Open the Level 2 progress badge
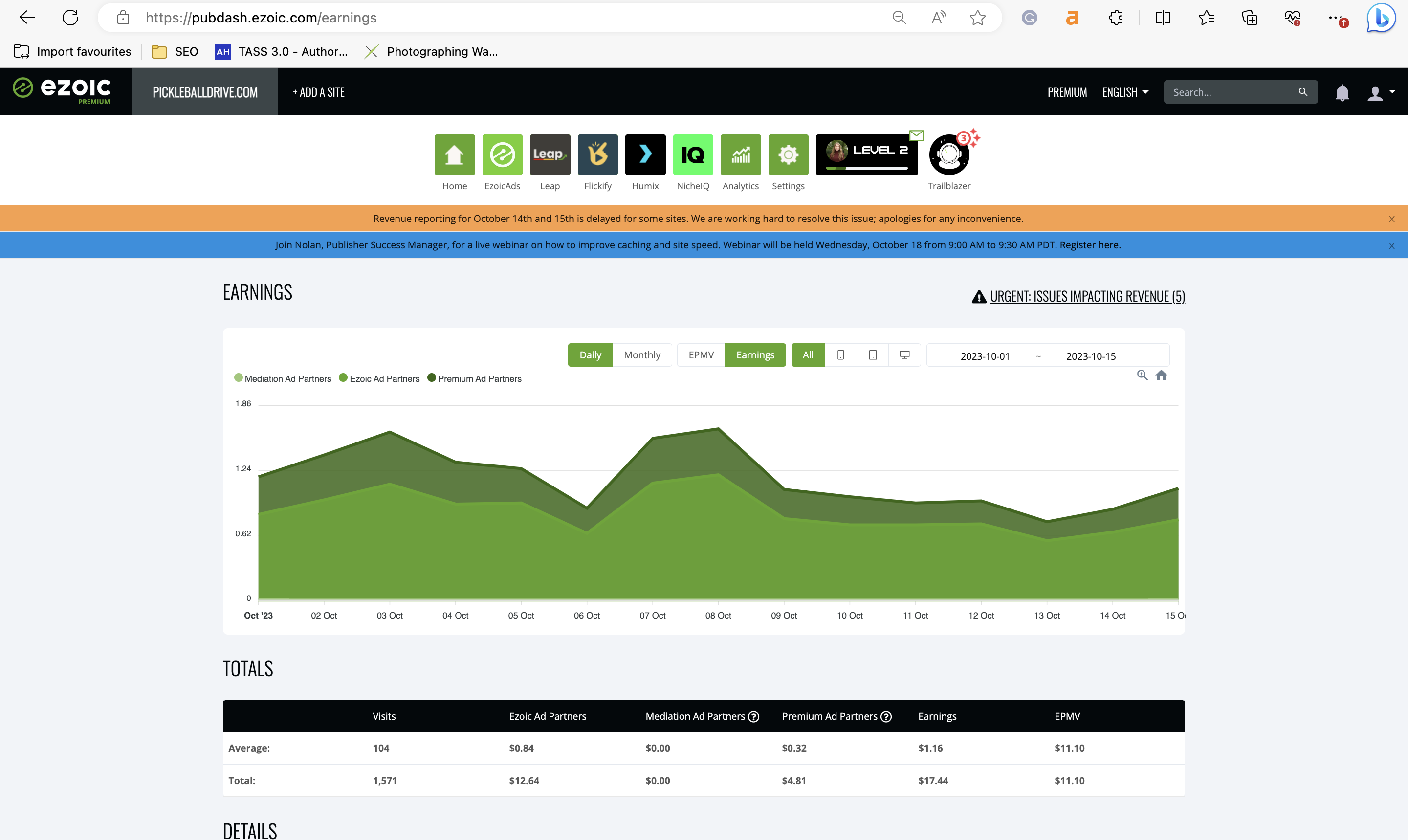Image resolution: width=1408 pixels, height=840 pixels. [866, 155]
